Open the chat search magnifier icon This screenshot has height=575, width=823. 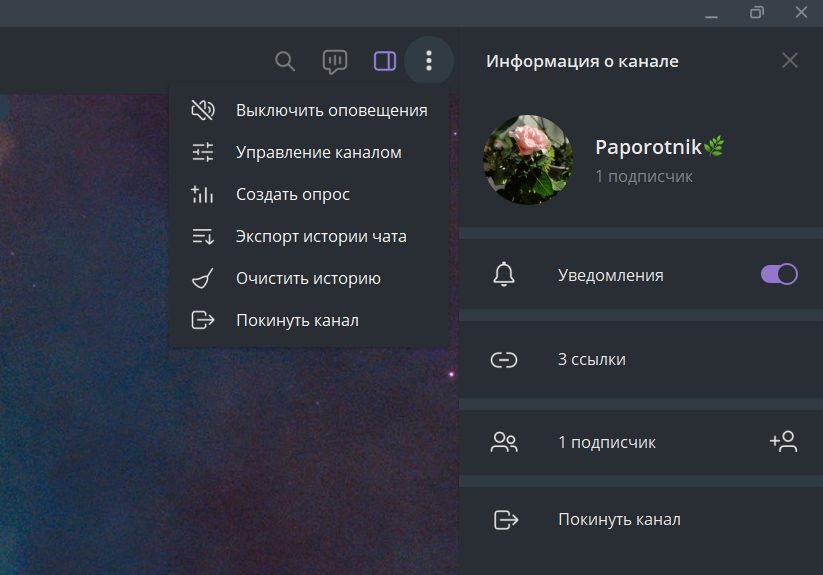285,61
